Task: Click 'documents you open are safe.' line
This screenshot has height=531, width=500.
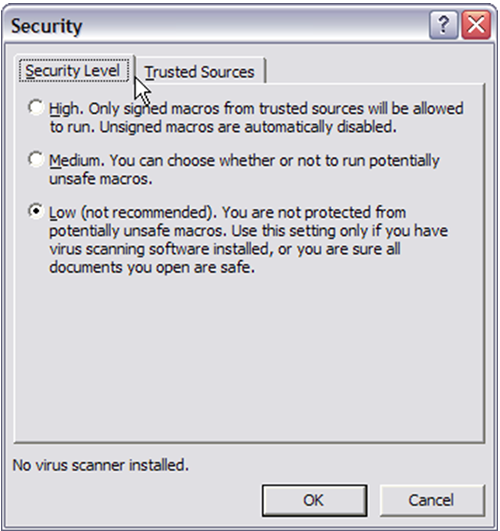Action: click(x=152, y=267)
